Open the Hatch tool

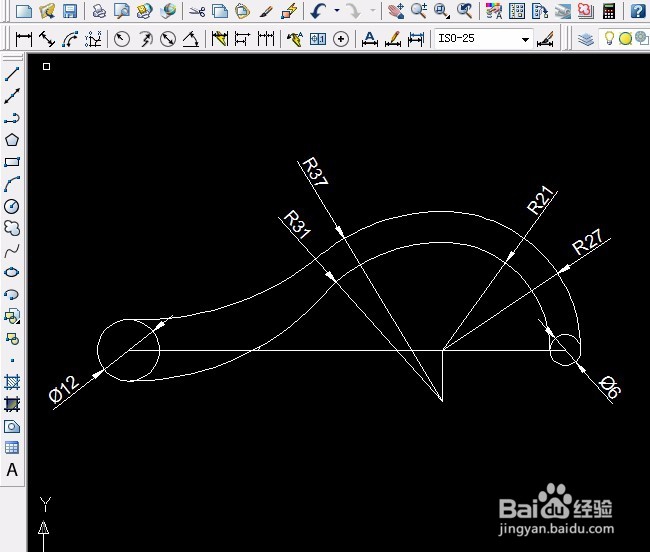[x=12, y=382]
